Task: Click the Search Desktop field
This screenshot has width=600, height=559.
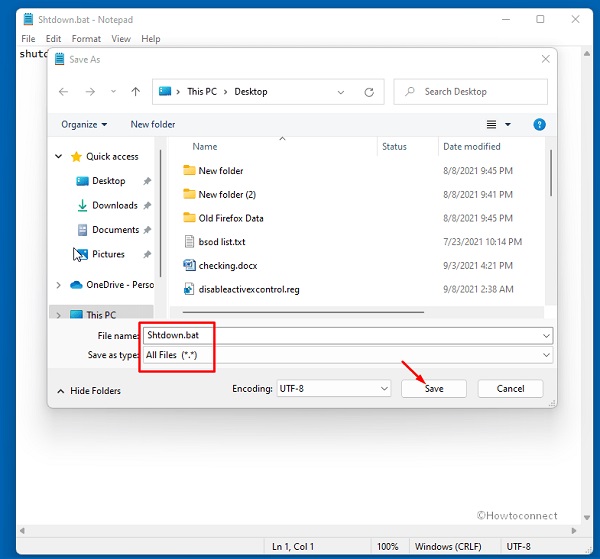Action: (471, 92)
